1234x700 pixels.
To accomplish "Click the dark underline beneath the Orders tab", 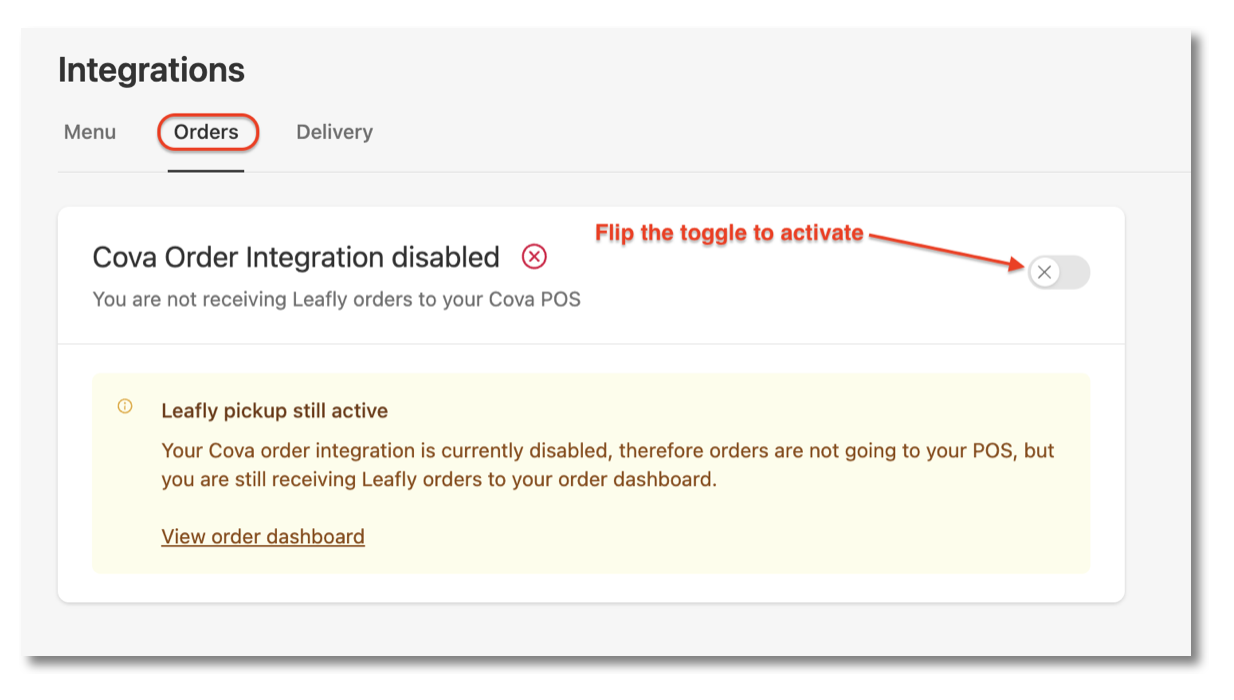I will 206,170.
